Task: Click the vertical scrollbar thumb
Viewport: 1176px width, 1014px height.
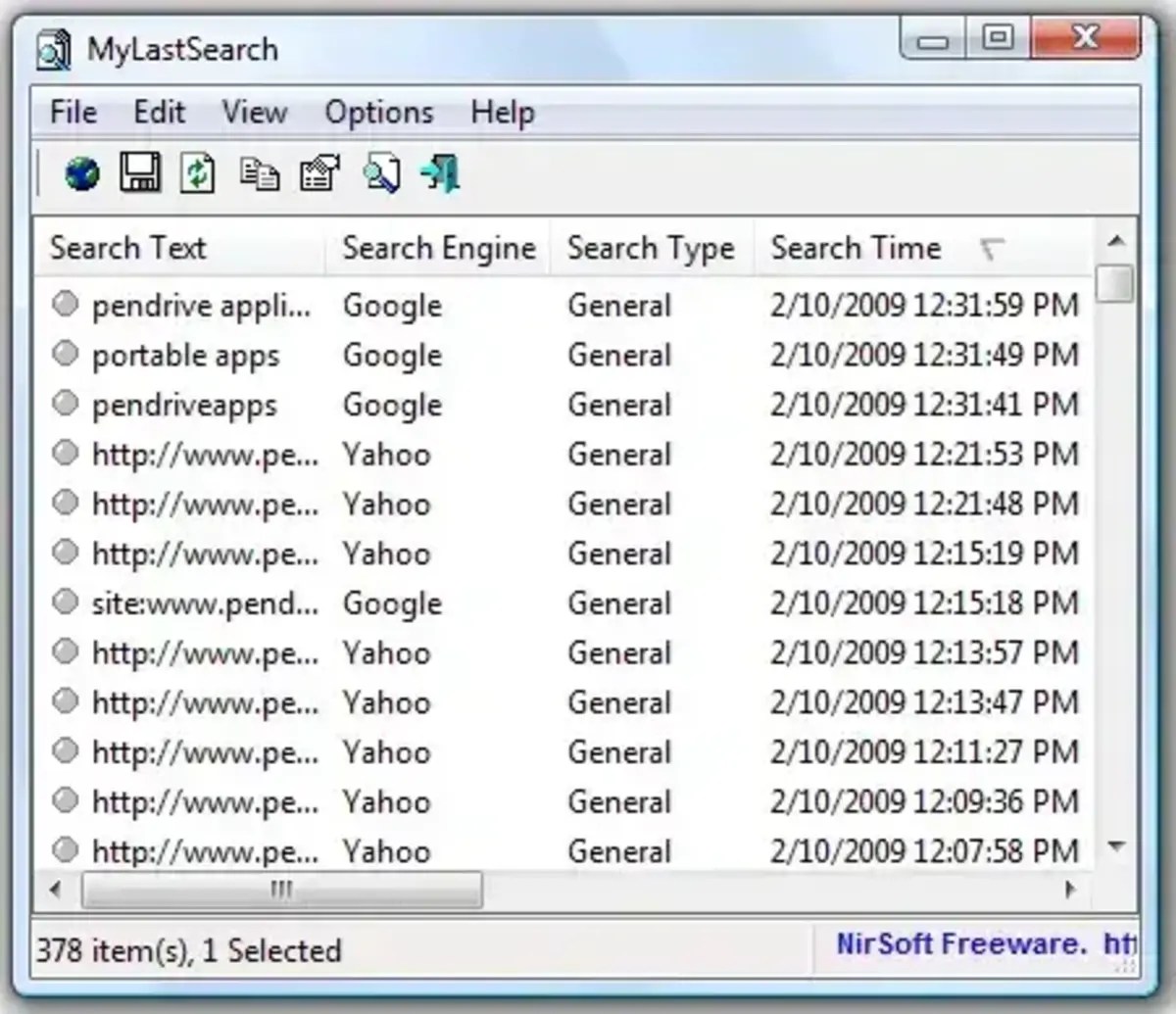Action: (1115, 282)
